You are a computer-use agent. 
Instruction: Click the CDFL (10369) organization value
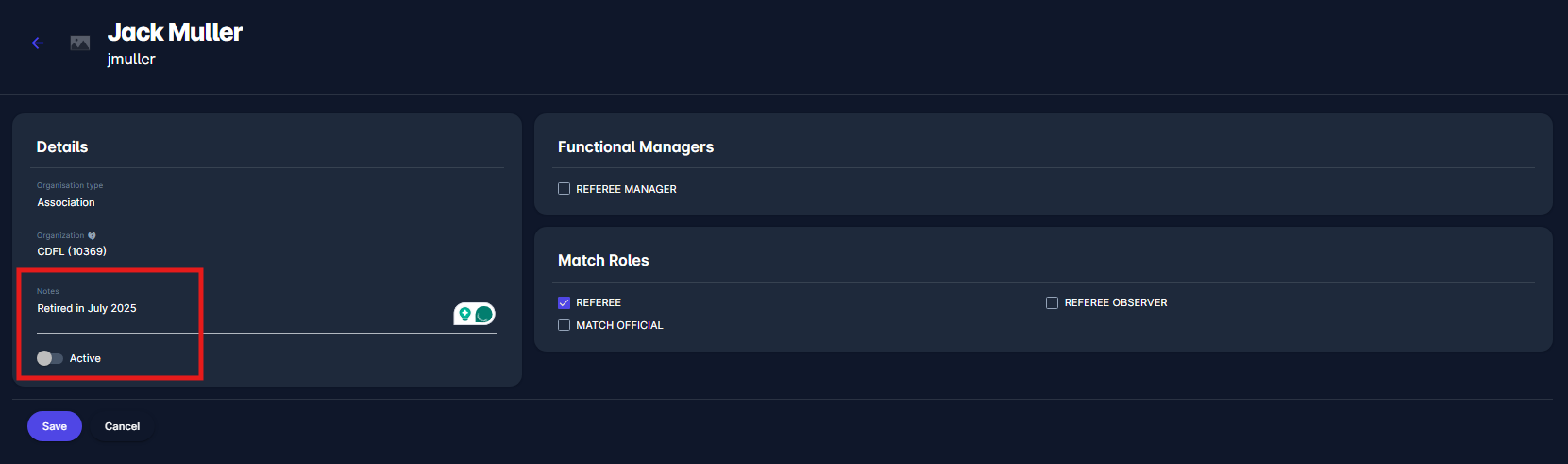[72, 251]
